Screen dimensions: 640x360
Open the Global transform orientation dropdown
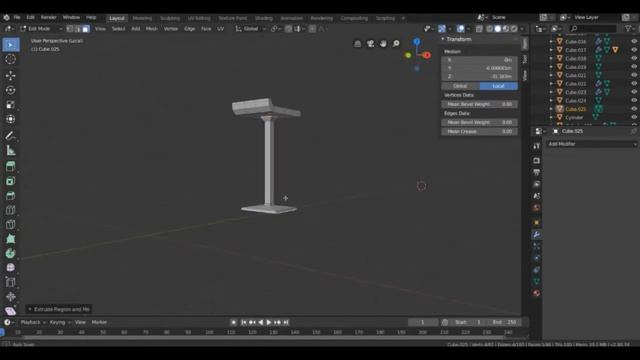250,29
